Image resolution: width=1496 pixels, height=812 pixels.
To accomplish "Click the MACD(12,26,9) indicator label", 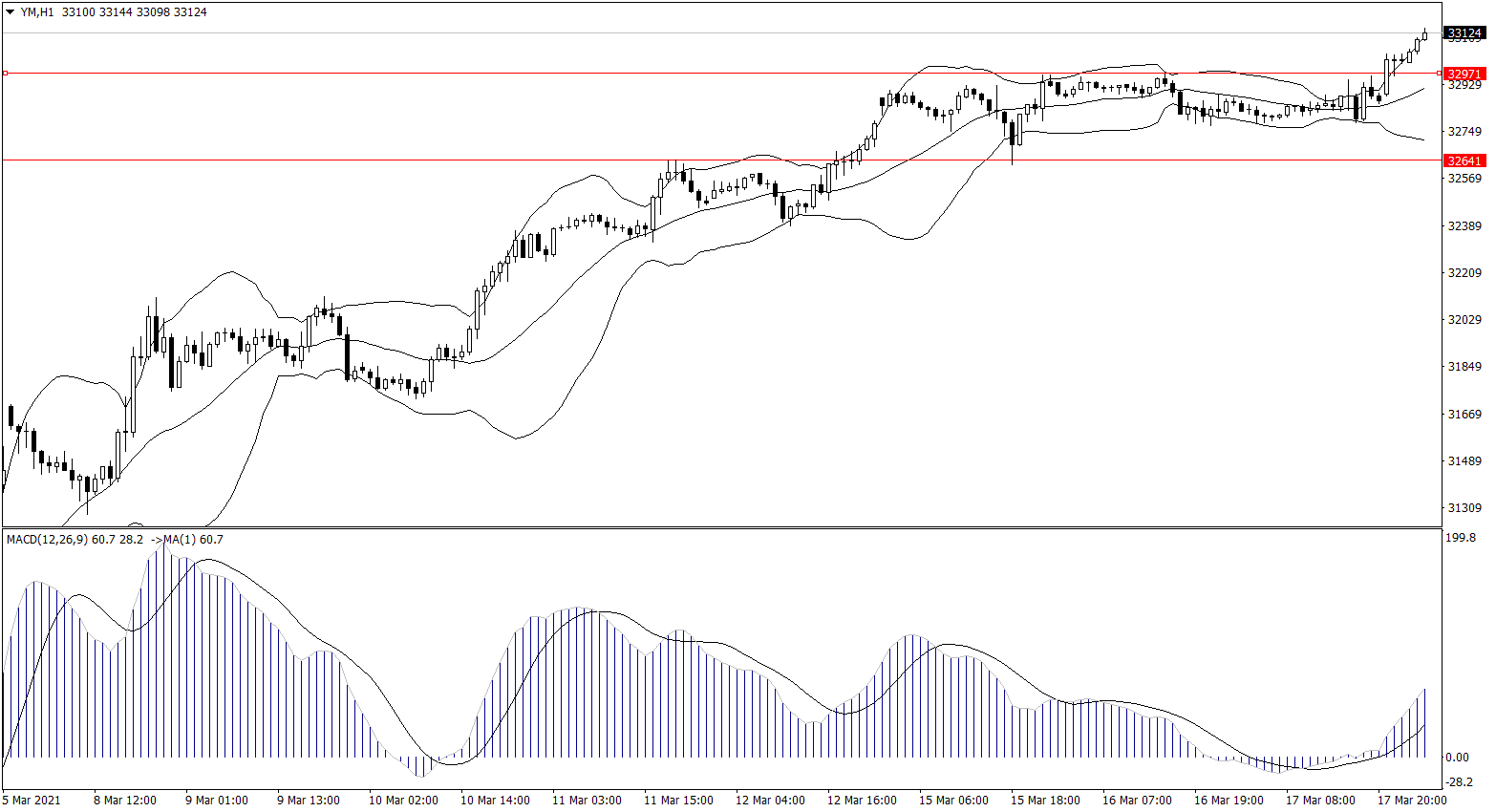I will click(x=48, y=540).
